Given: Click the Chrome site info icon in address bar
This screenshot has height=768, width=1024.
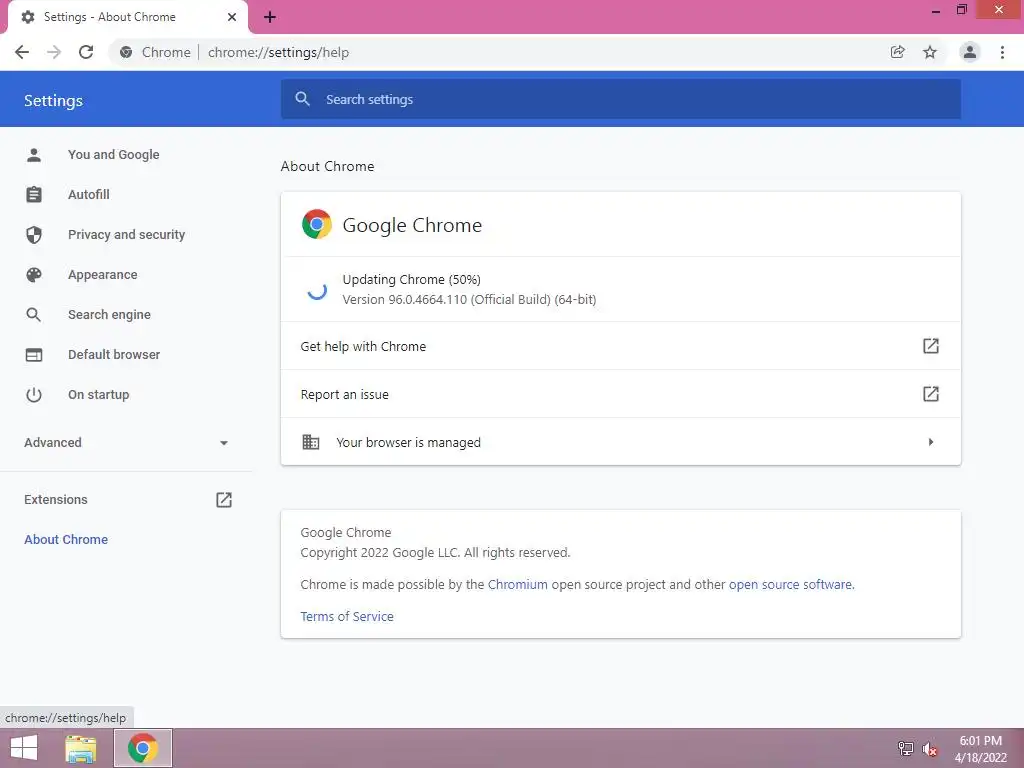Looking at the screenshot, I should pos(126,52).
